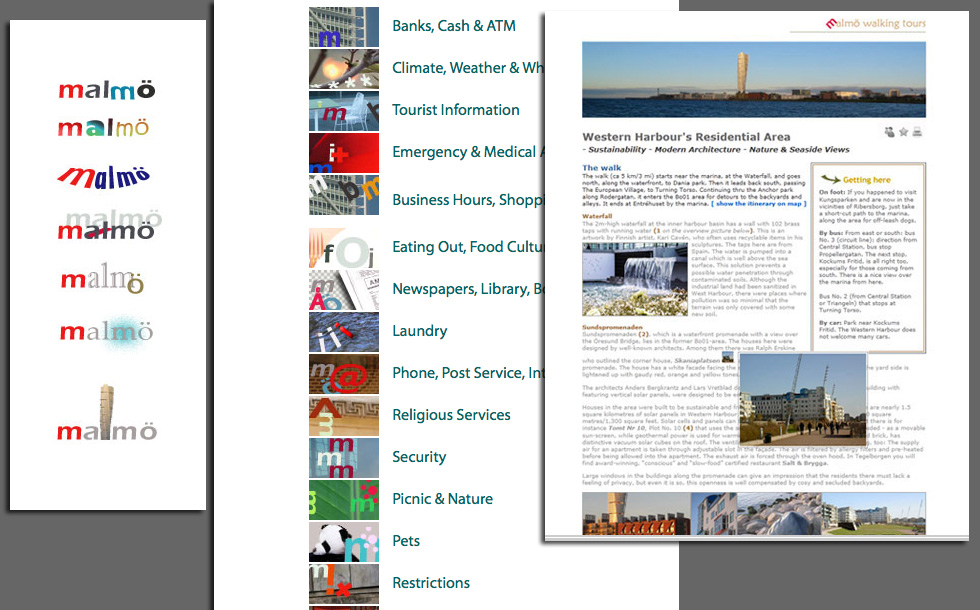Click the Security category icon
The width and height of the screenshot is (980, 610).
point(344,458)
